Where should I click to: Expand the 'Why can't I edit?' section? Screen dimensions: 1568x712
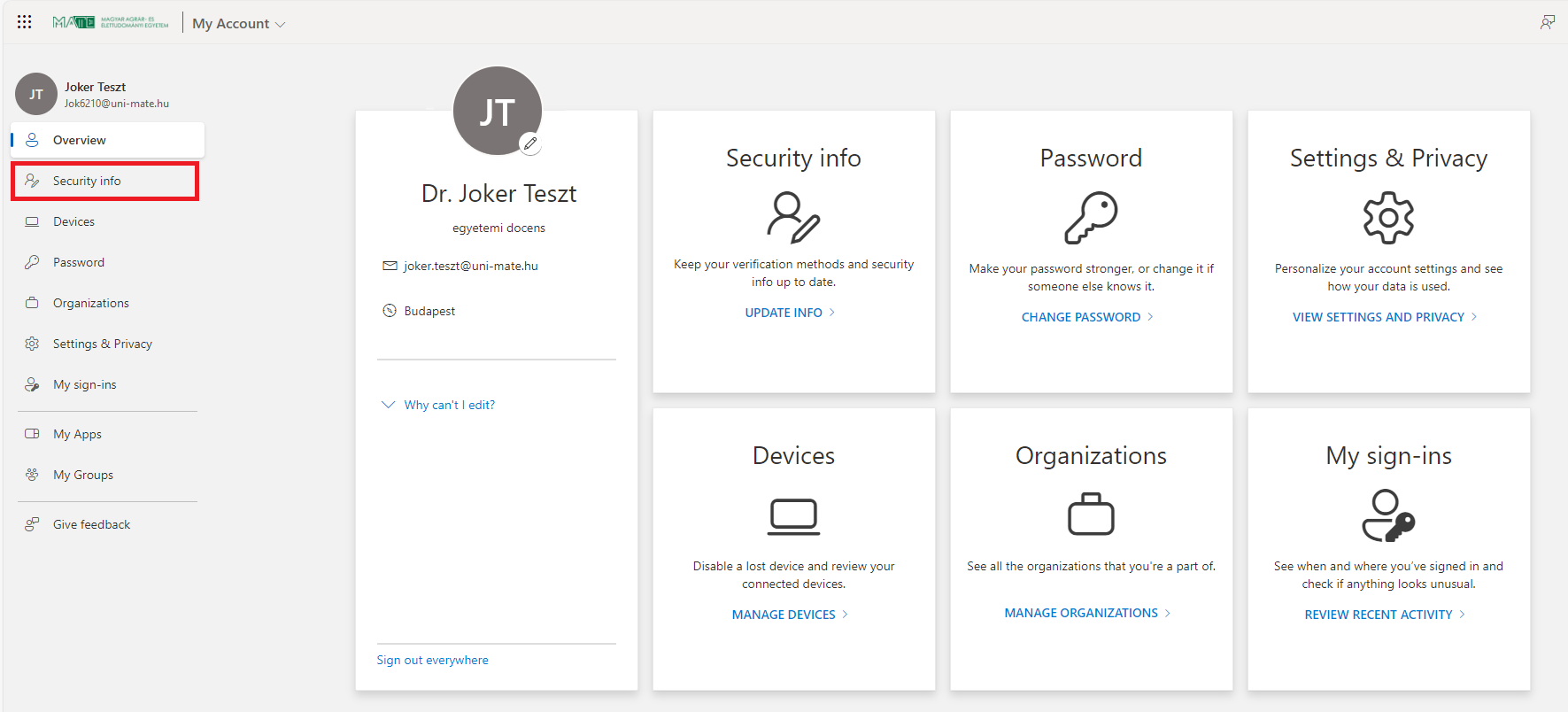[449, 405]
